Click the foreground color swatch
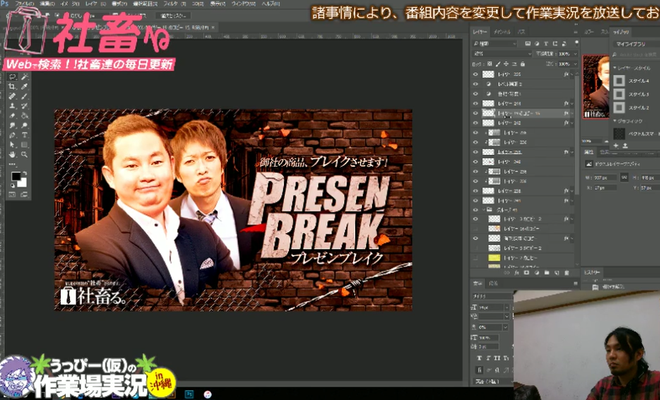Screen dimensions: 660x400 (15, 176)
